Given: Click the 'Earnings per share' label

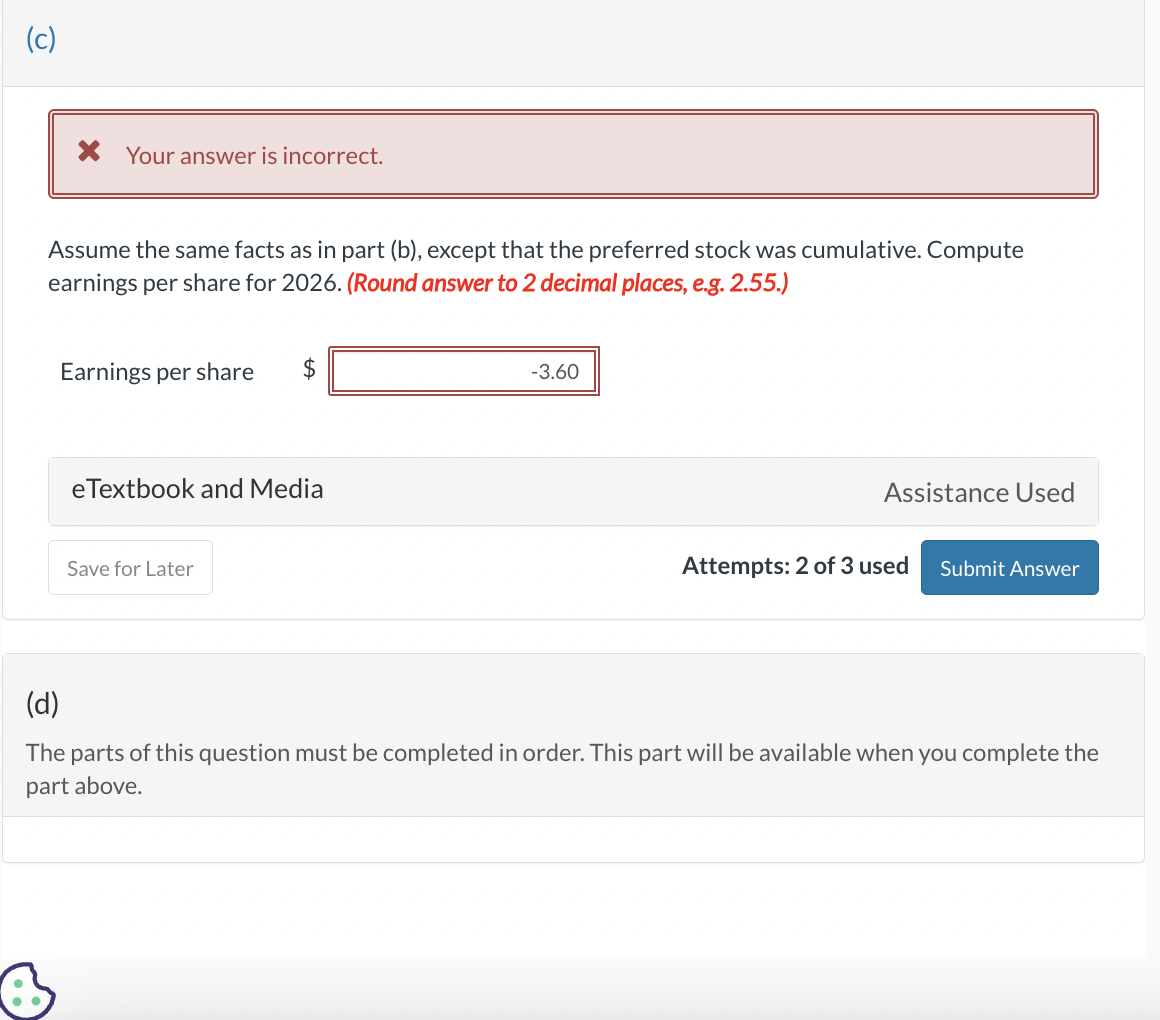Looking at the screenshot, I should click(x=157, y=371).
